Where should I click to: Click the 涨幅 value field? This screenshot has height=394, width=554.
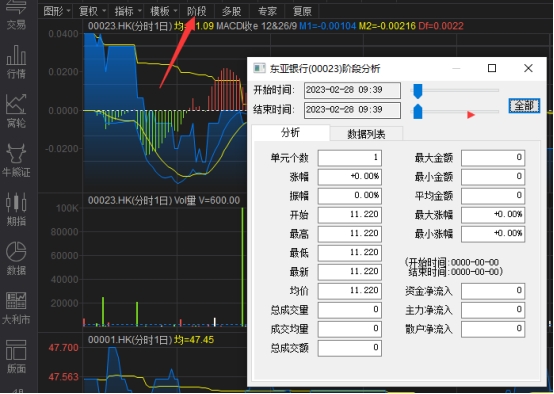(350, 177)
